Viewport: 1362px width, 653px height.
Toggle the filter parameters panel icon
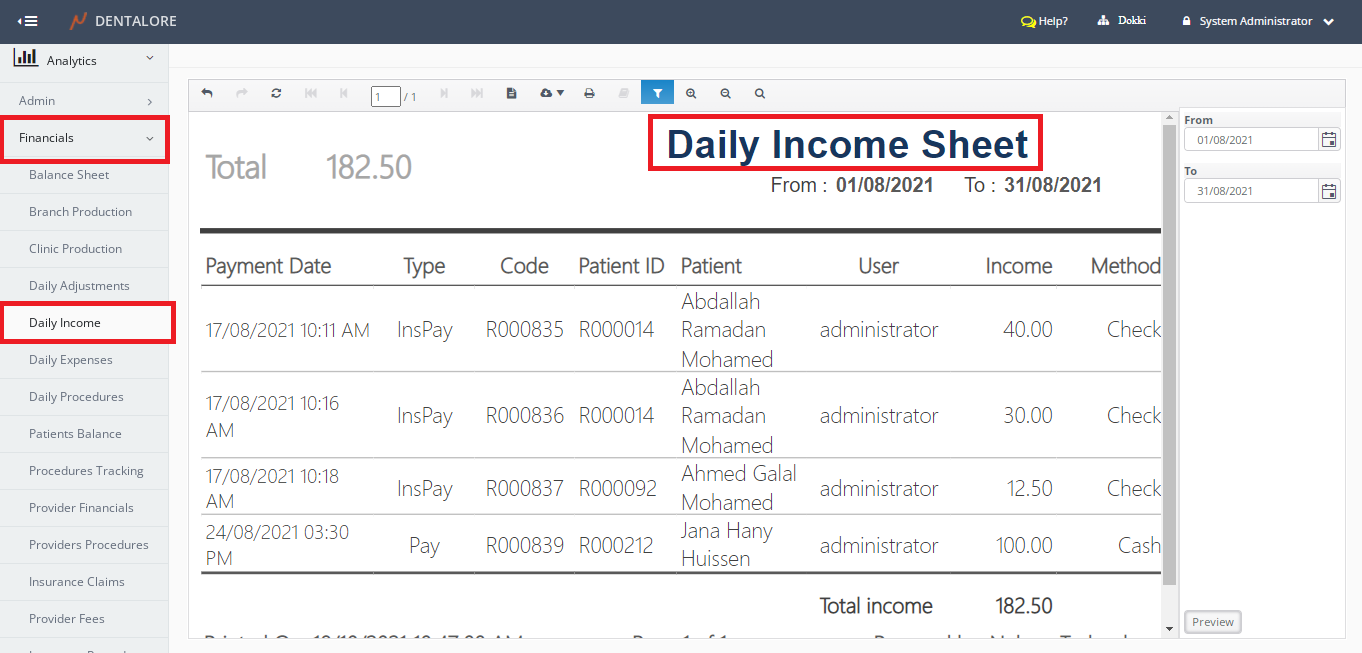point(657,93)
